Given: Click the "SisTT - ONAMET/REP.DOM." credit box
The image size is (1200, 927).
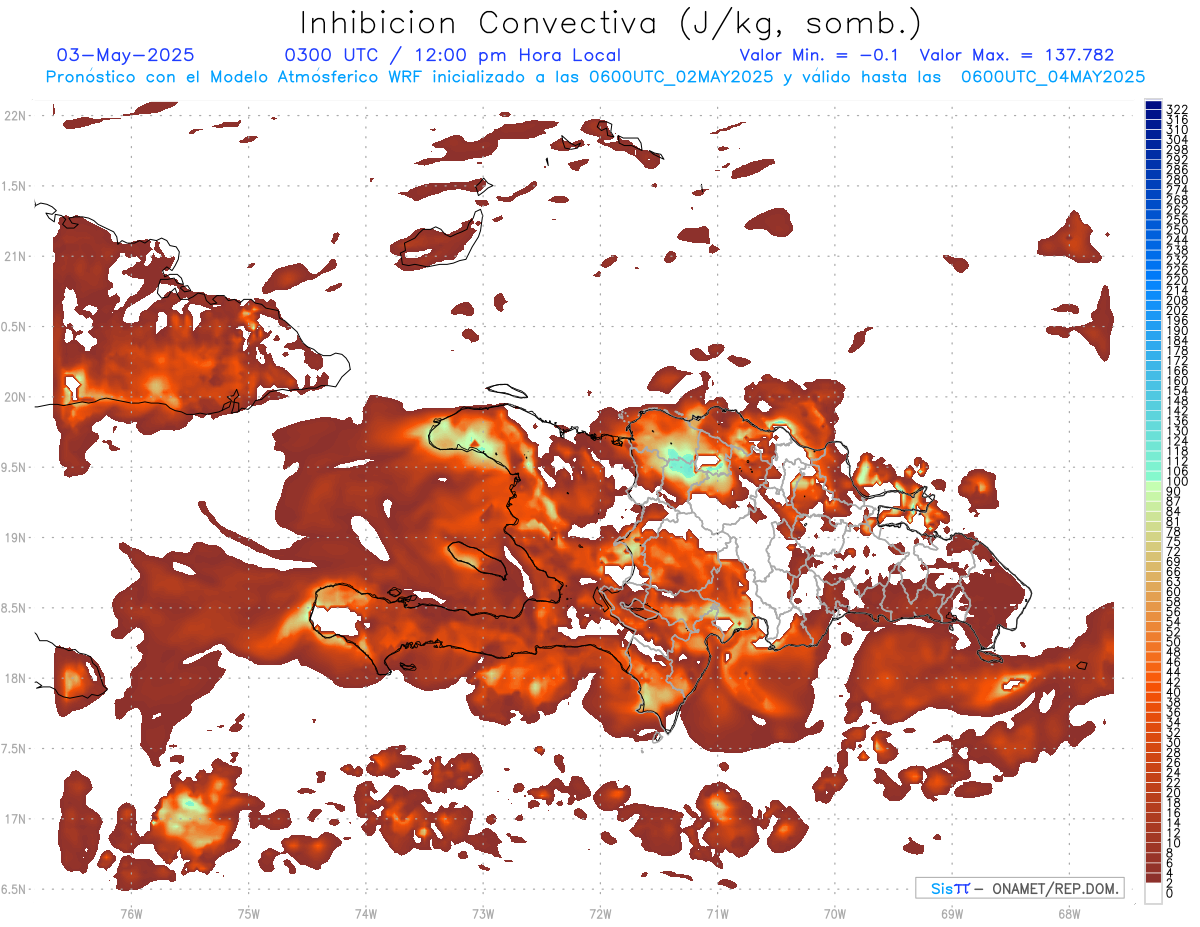Looking at the screenshot, I should (1019, 888).
